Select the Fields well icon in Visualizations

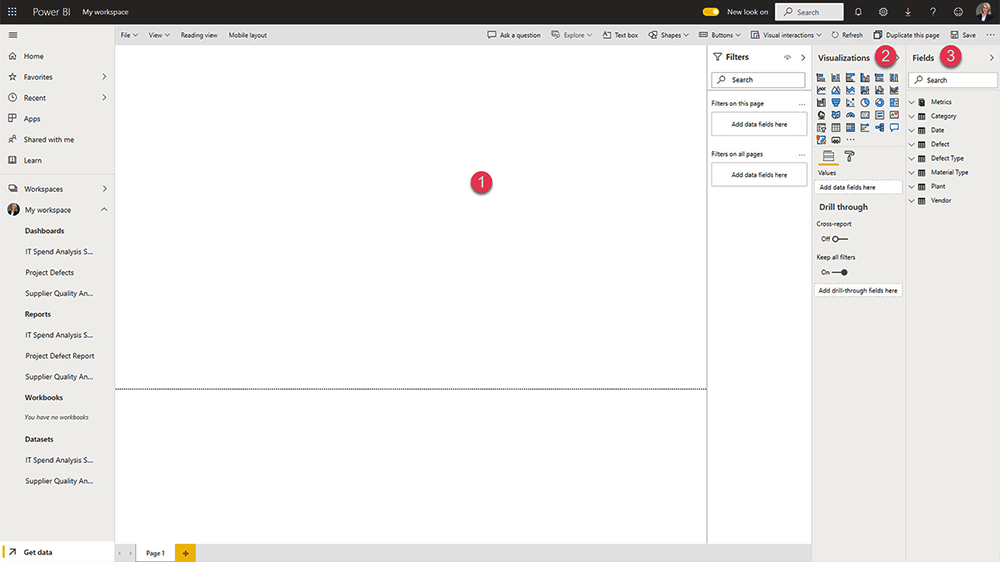click(x=828, y=156)
